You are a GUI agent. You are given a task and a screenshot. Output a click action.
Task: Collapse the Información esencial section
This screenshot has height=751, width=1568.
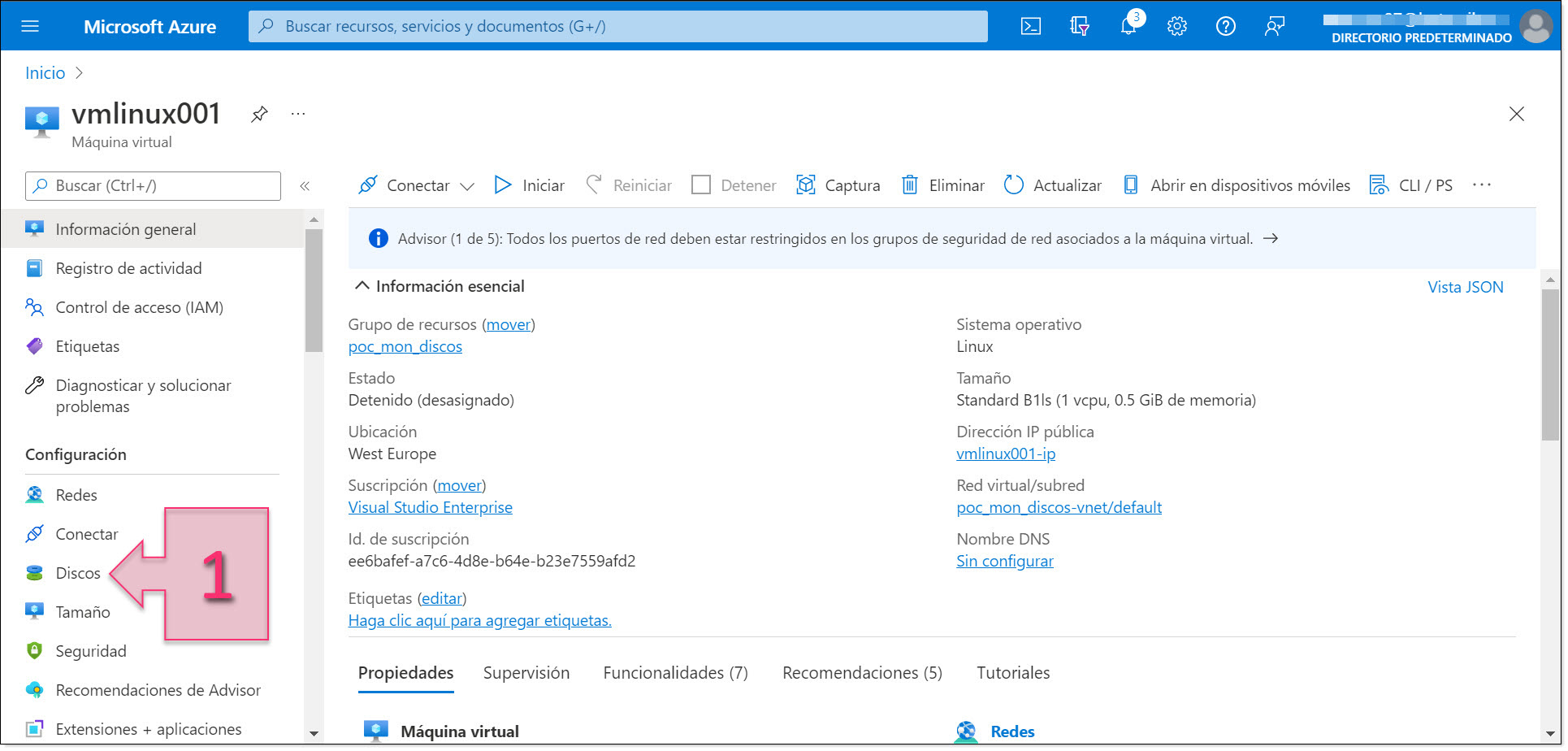(362, 285)
